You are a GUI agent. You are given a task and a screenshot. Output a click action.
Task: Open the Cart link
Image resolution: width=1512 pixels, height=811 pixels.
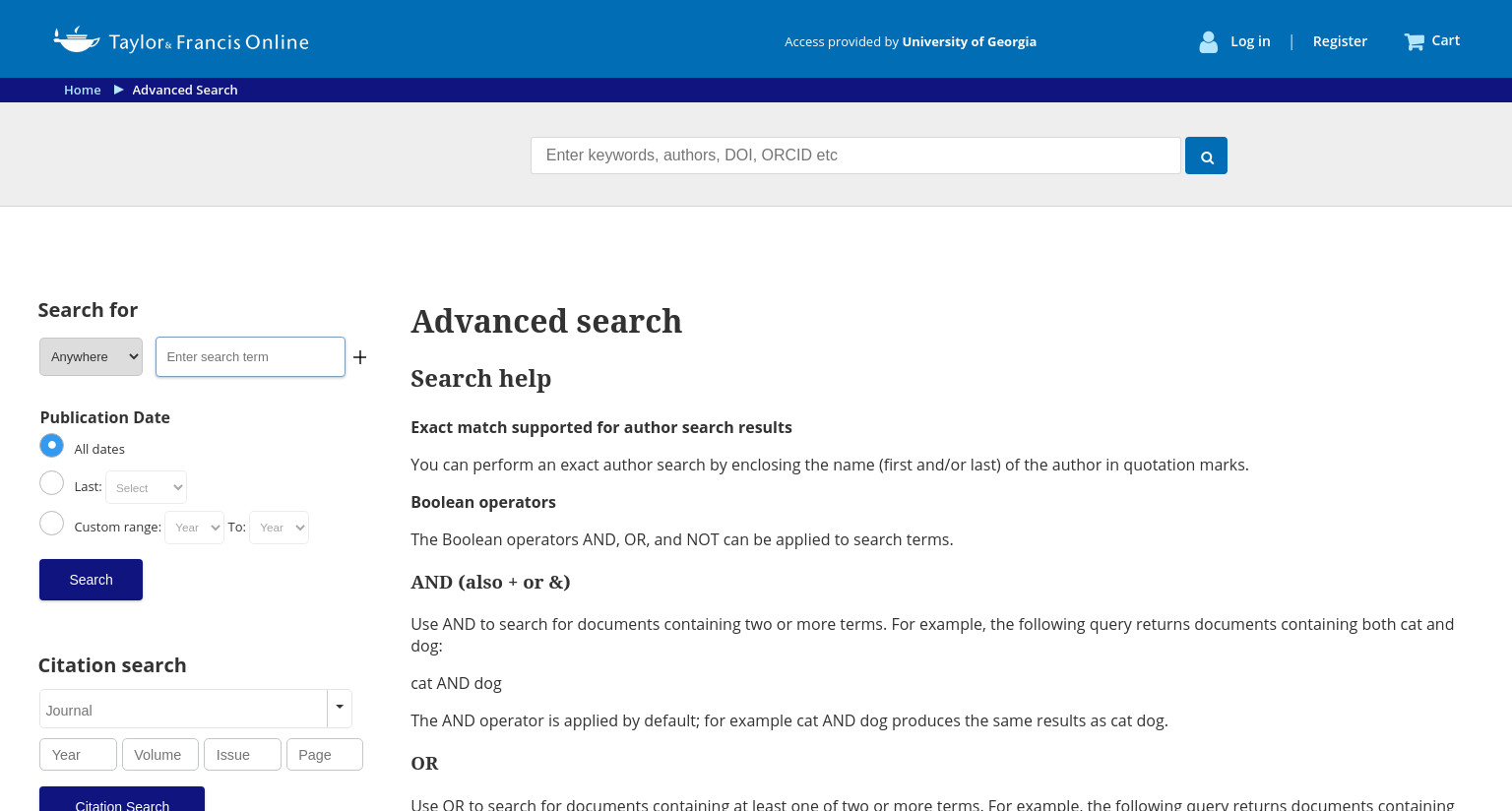[1445, 40]
